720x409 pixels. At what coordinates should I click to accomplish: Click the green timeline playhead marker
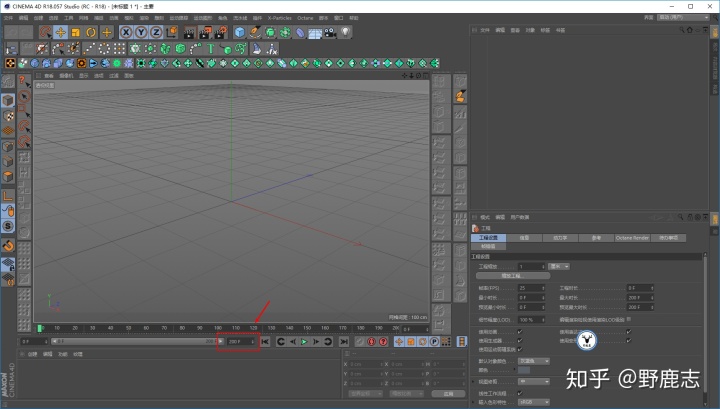tap(40, 328)
